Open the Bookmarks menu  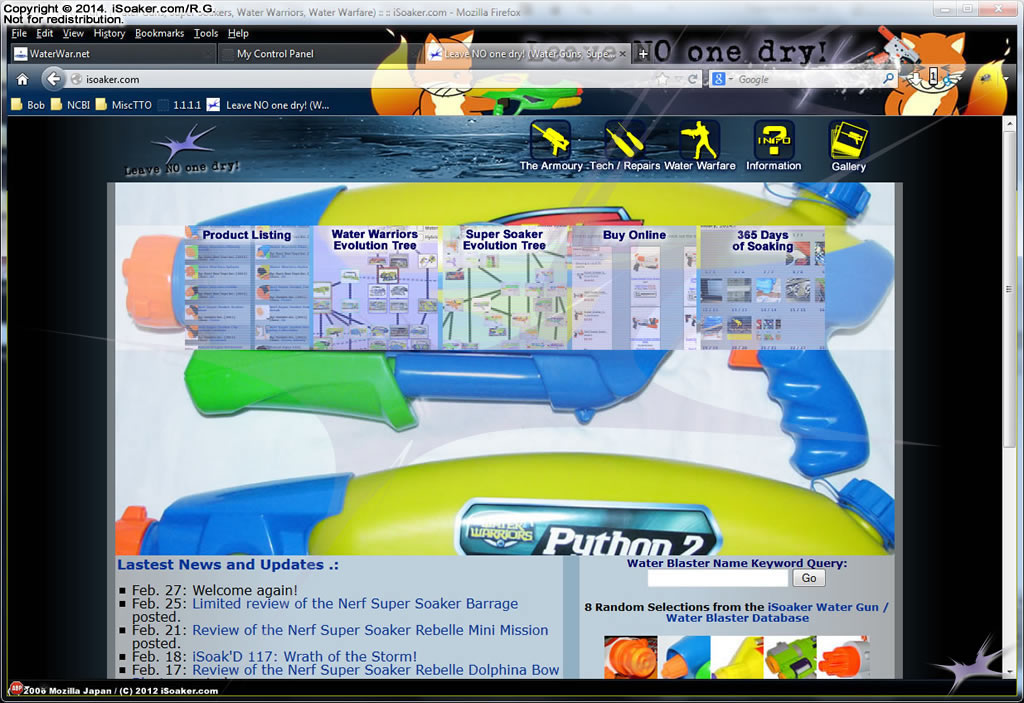pyautogui.click(x=159, y=33)
